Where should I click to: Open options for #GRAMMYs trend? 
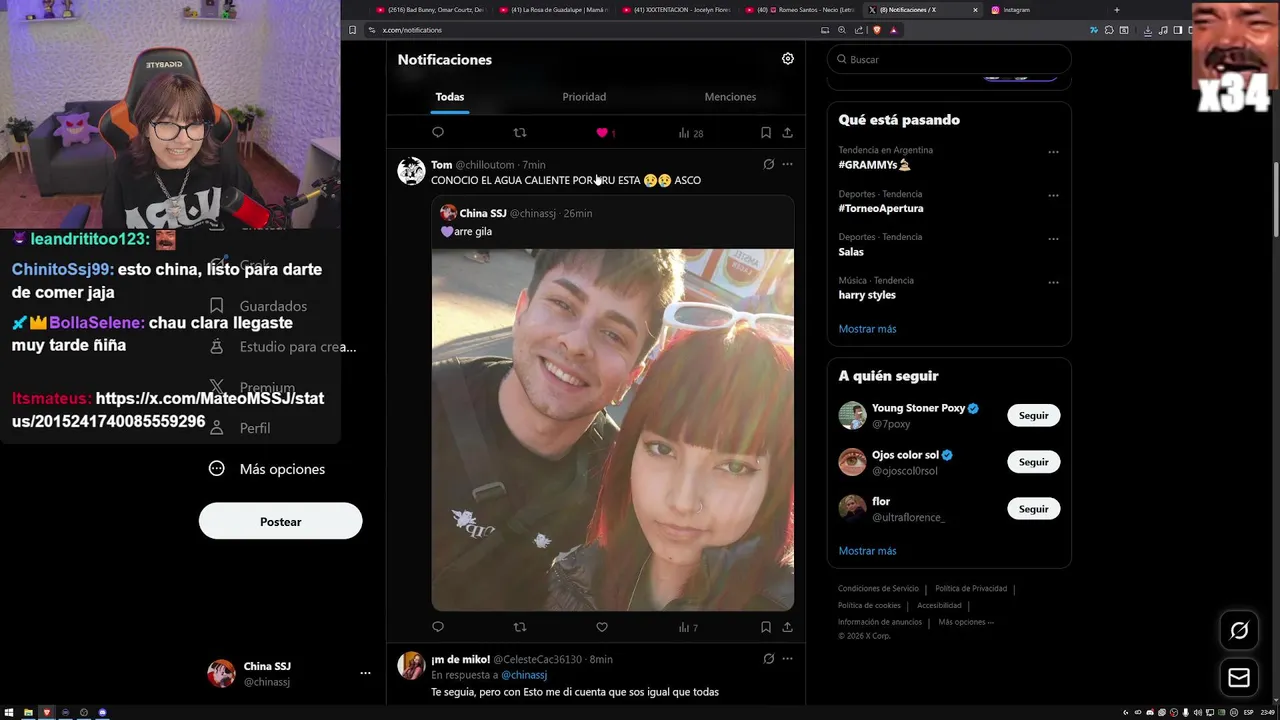tap(1053, 152)
